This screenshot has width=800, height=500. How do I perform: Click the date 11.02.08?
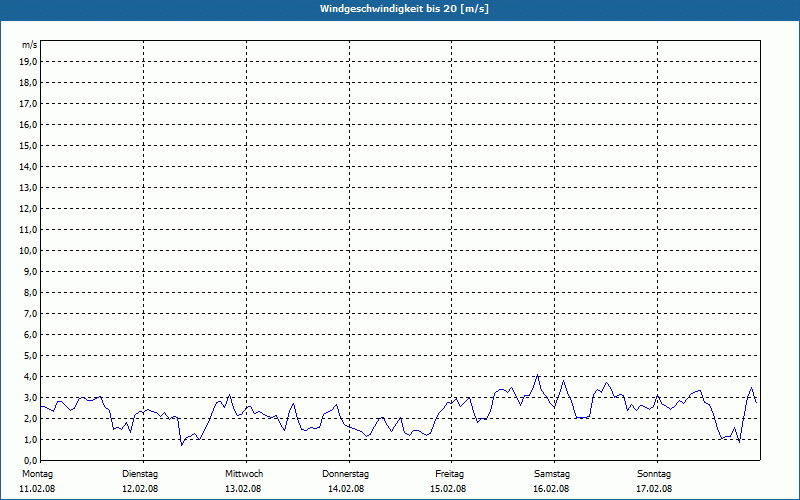[37, 489]
